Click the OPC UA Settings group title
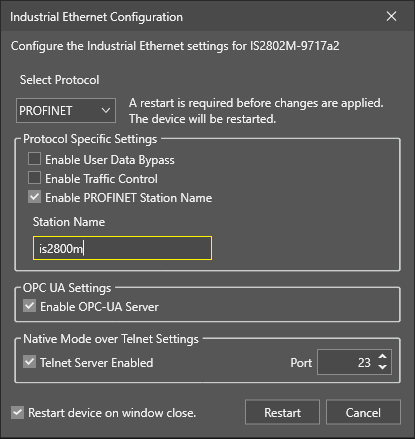415x439 pixels. 67,288
